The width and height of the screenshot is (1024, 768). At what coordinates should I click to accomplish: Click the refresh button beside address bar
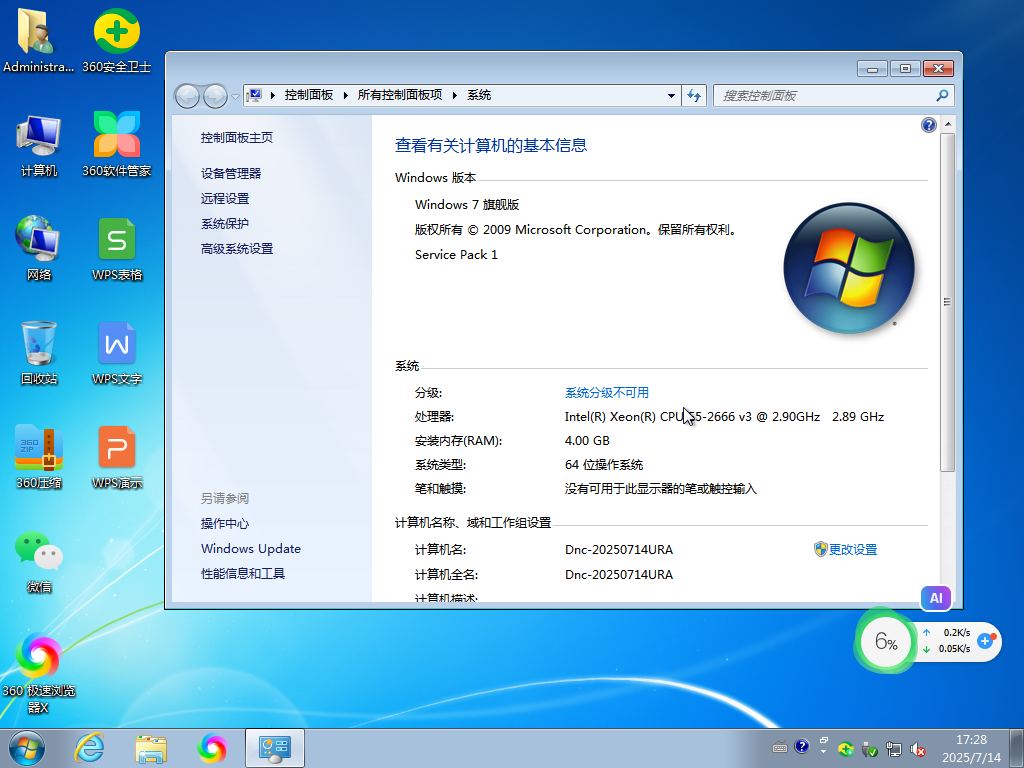(x=694, y=95)
